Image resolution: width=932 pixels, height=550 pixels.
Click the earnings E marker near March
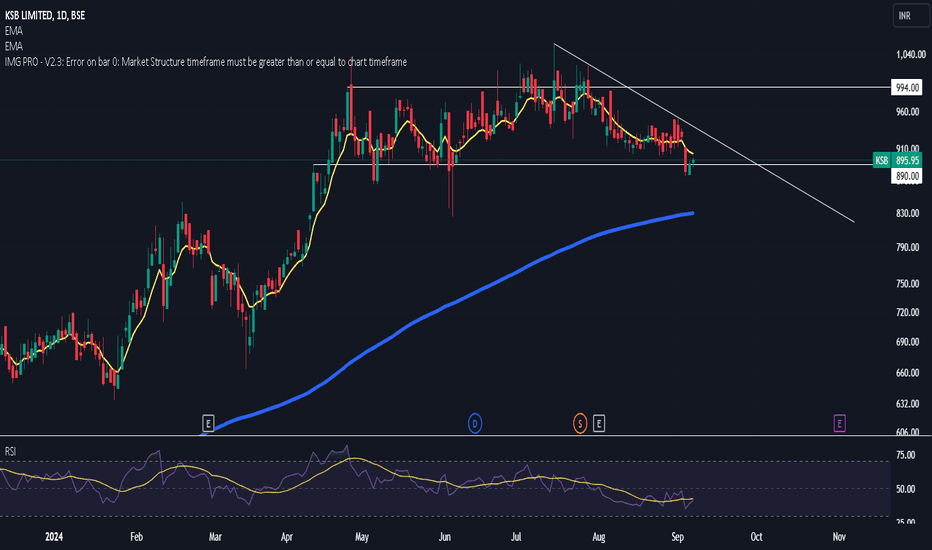208,423
